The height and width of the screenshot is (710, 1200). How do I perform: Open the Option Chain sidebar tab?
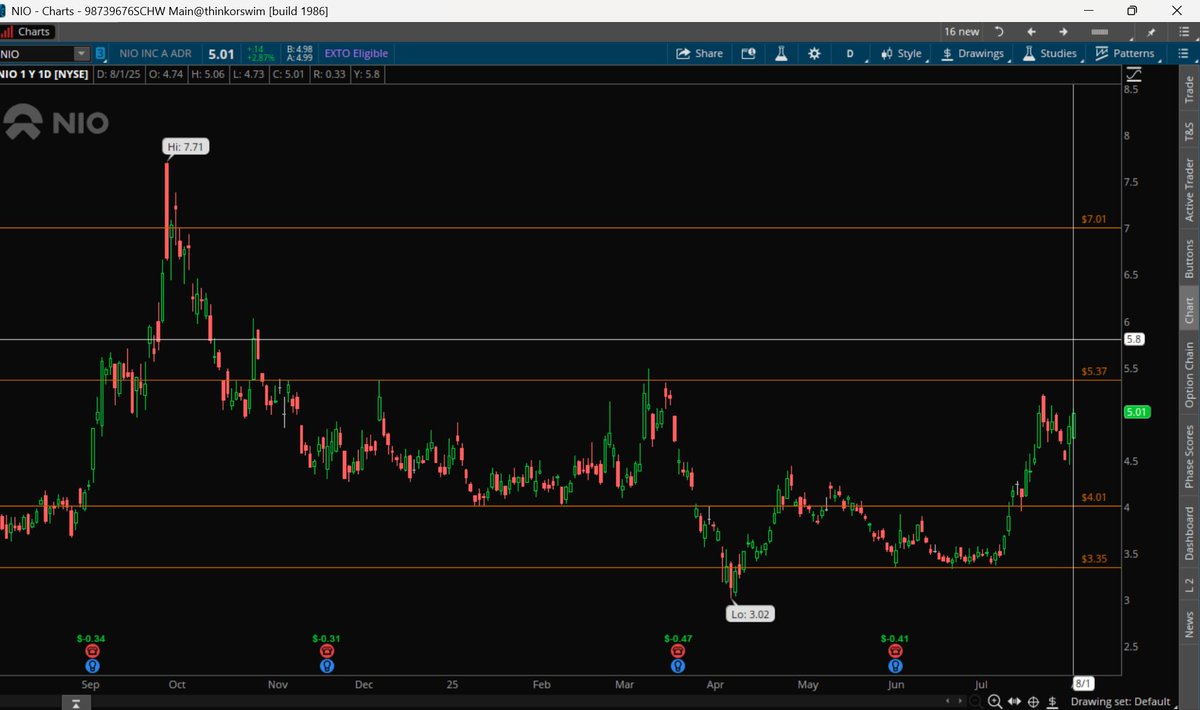click(x=1189, y=375)
